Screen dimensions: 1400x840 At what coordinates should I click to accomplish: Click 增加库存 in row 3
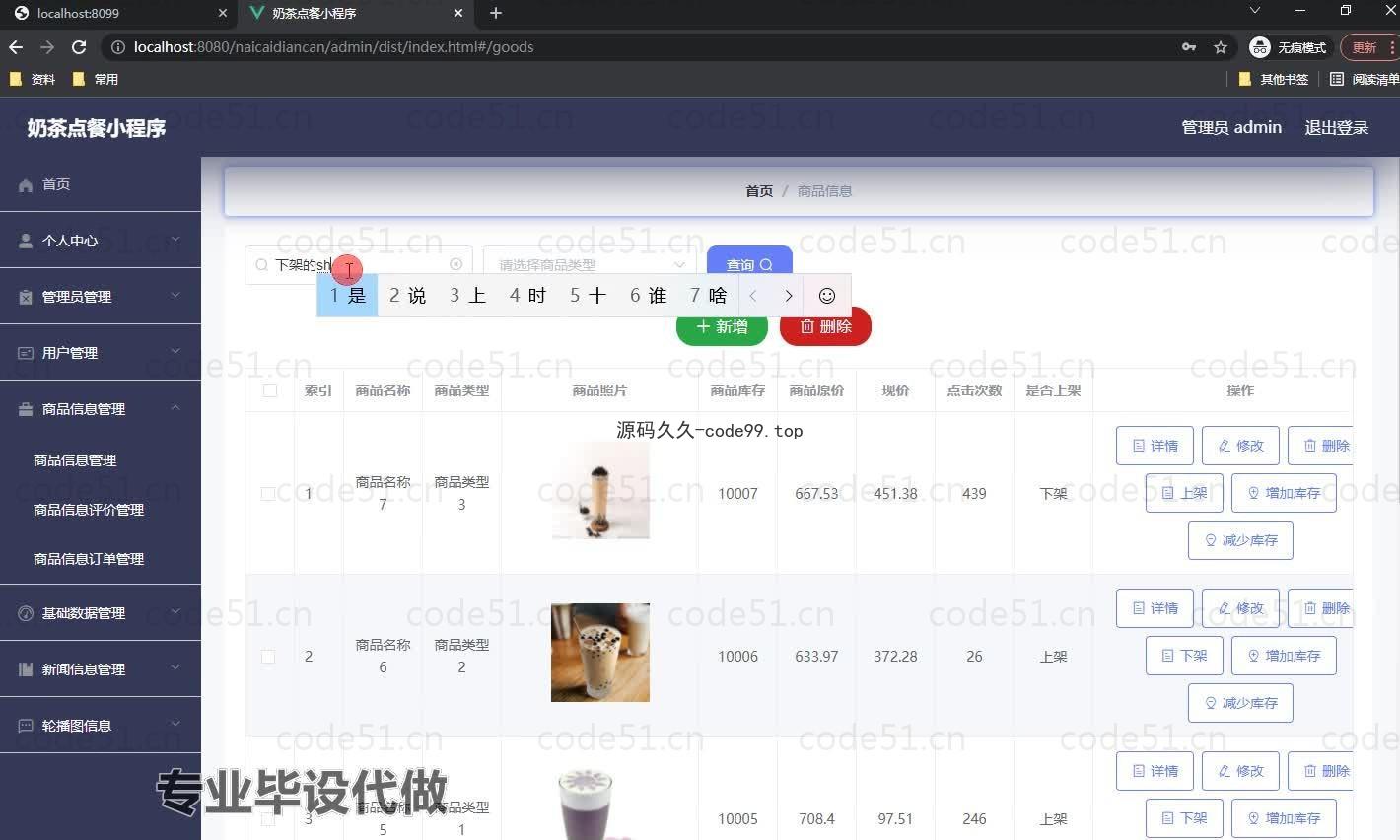[x=1284, y=818]
